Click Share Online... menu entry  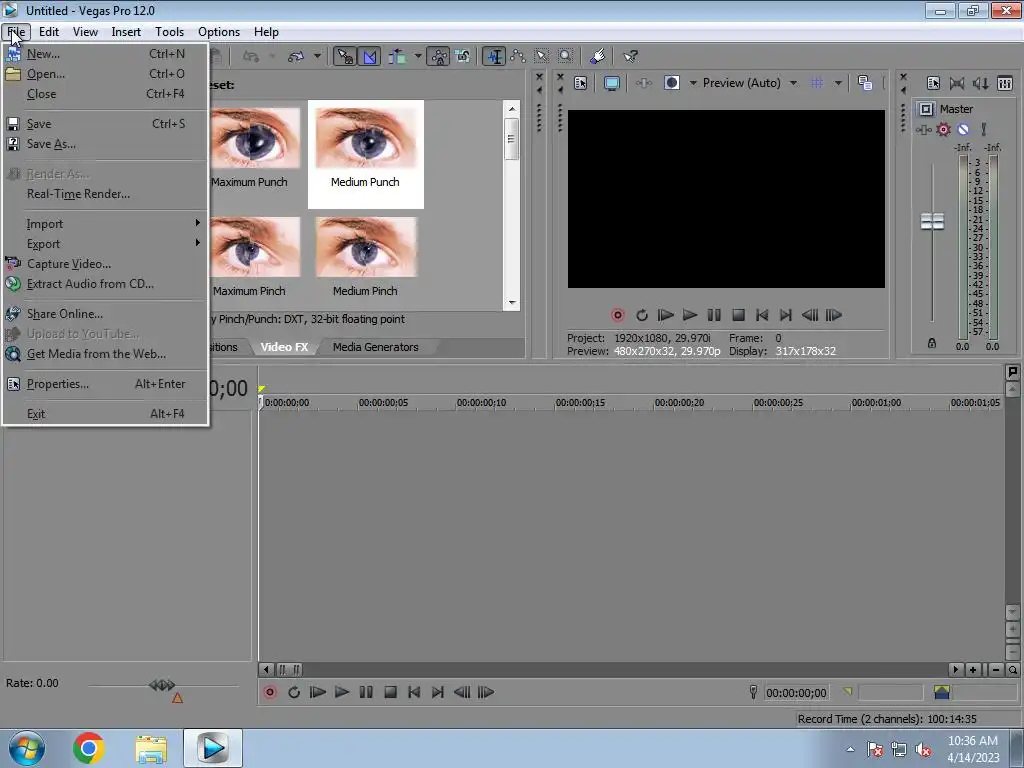point(104,314)
